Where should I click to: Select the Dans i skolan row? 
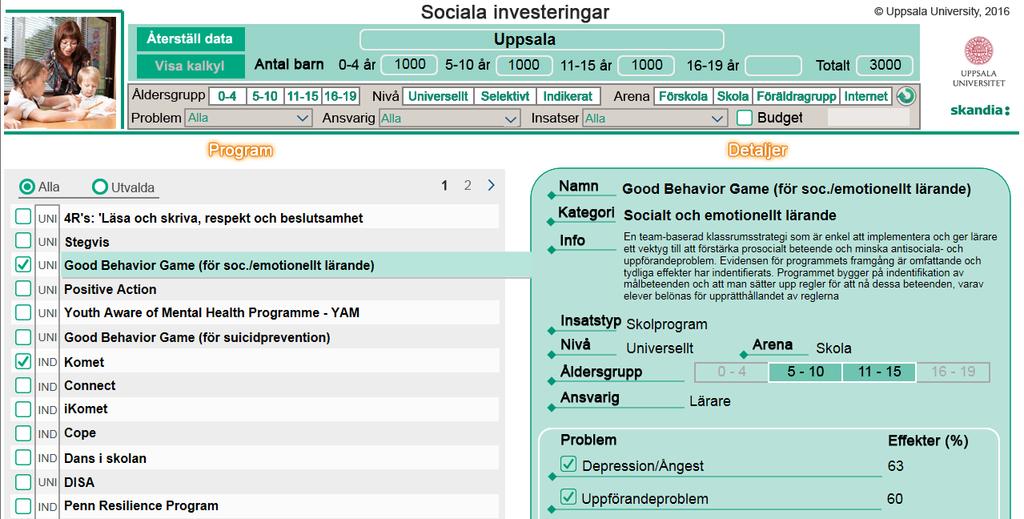point(281,458)
